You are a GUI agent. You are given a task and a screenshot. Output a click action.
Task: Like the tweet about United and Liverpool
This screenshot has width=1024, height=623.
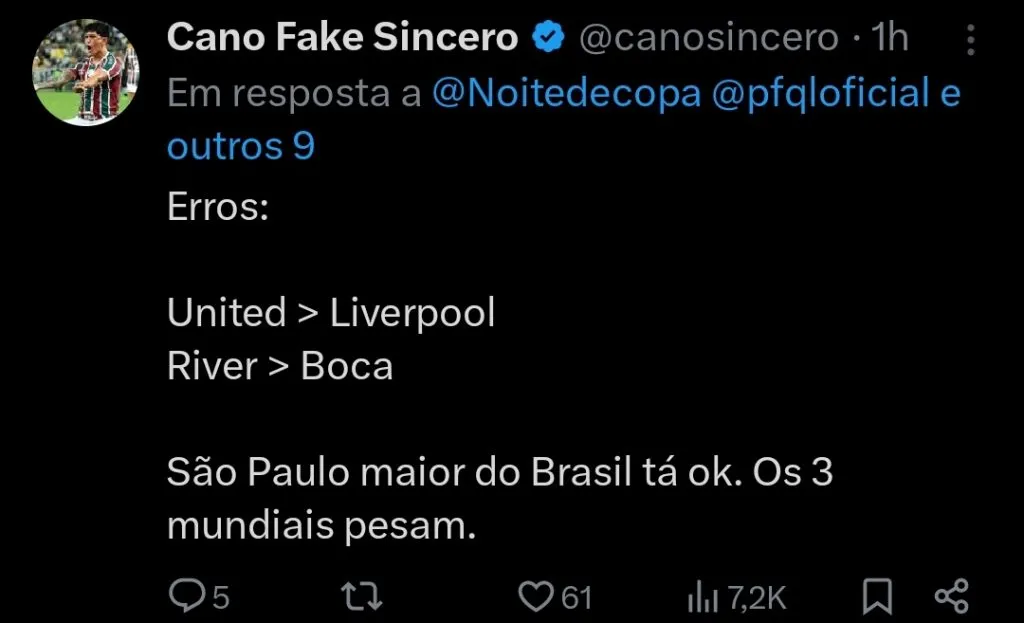536,594
